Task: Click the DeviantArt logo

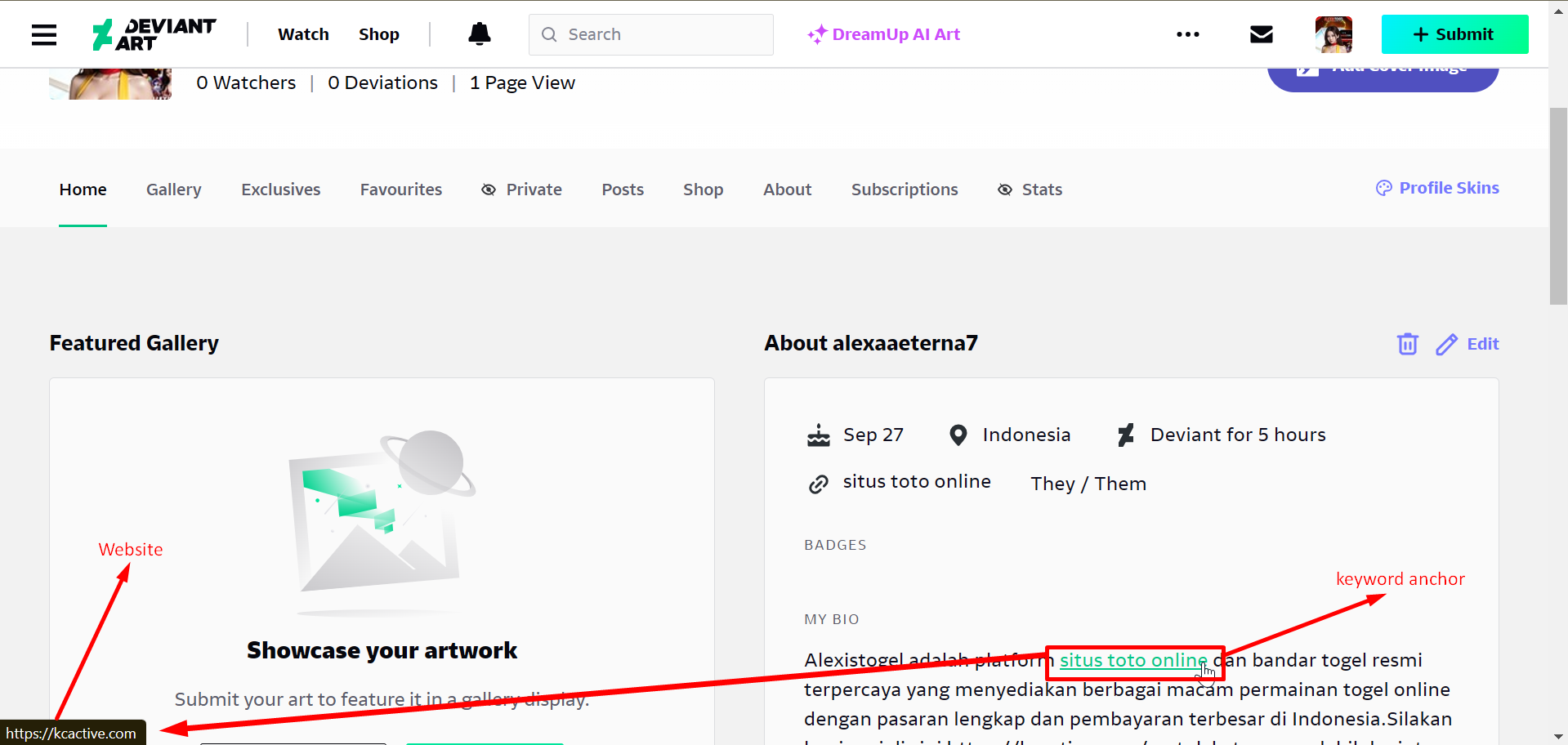Action: (154, 34)
